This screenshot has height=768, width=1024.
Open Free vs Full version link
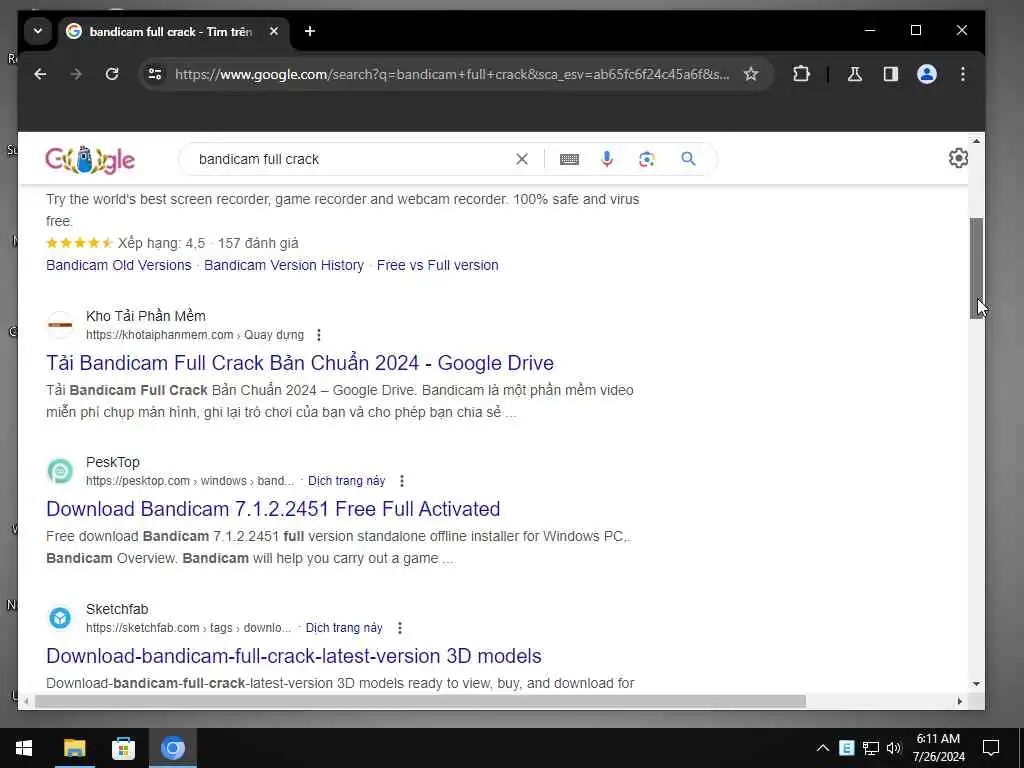tap(438, 265)
